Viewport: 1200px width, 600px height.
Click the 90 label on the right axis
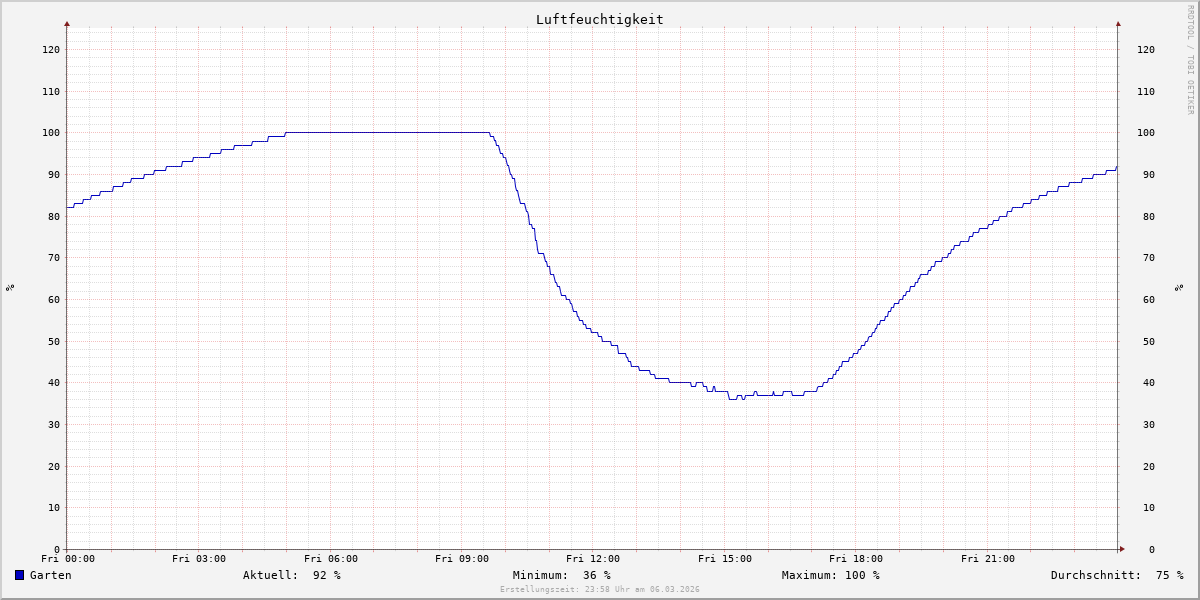[1149, 174]
